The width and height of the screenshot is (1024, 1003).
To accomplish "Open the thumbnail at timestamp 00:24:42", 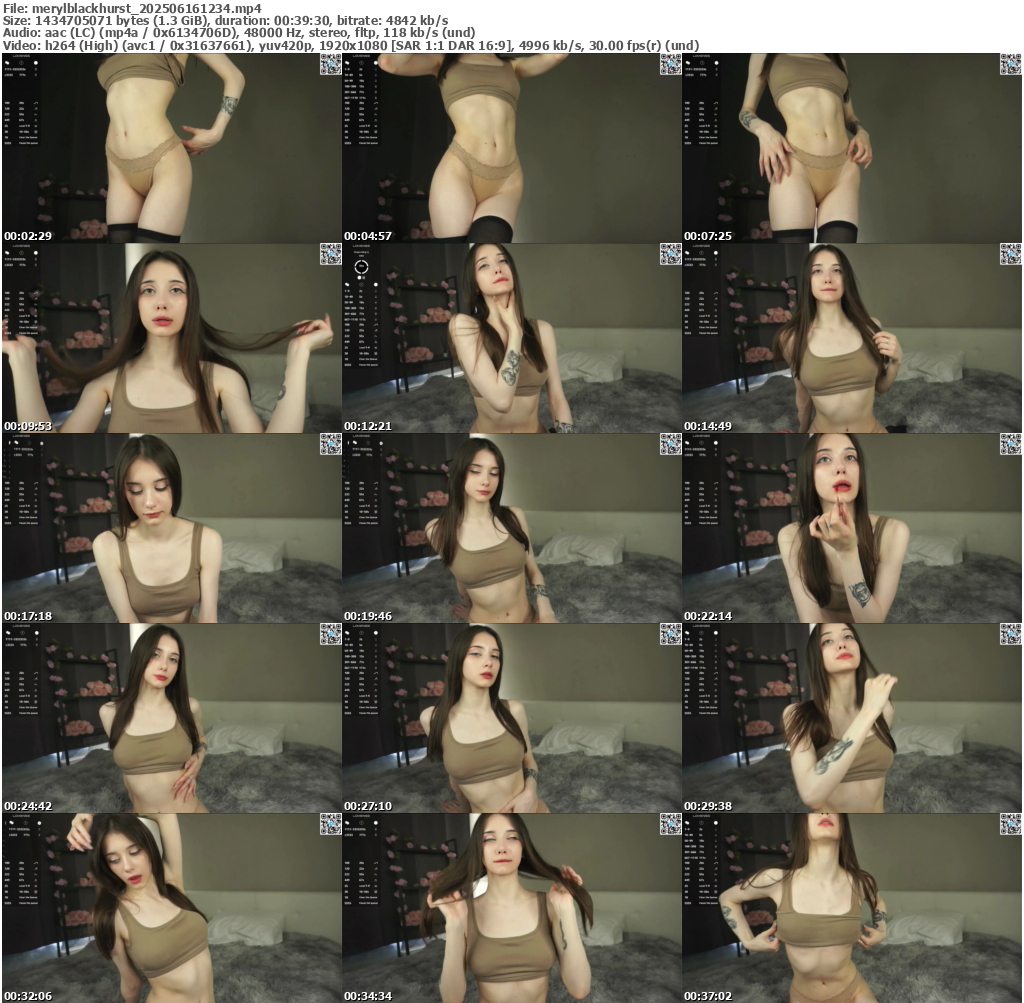I will tap(172, 718).
